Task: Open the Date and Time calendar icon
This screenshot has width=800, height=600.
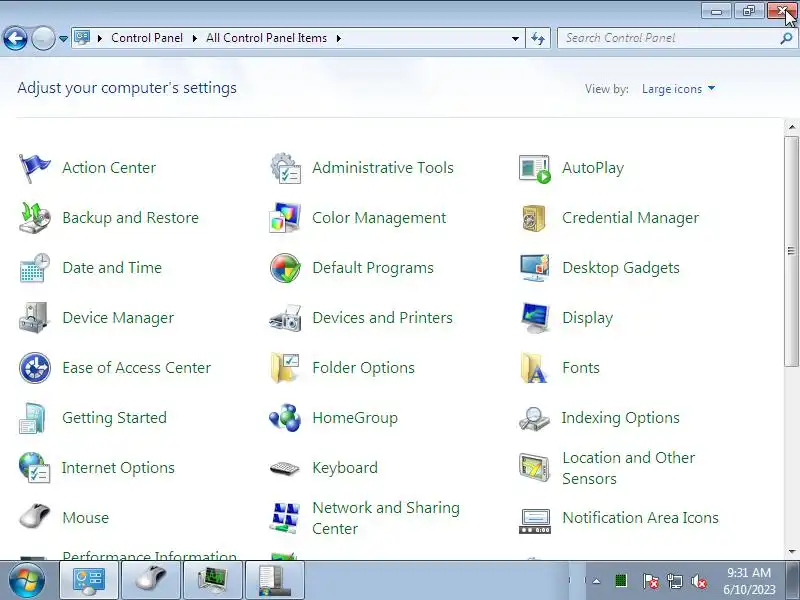Action: tap(34, 268)
